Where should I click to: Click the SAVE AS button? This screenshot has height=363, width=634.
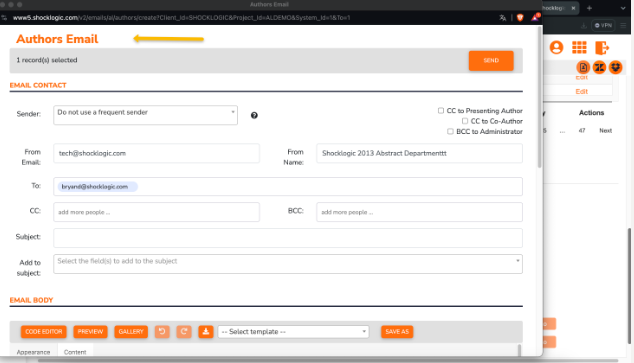pos(397,331)
